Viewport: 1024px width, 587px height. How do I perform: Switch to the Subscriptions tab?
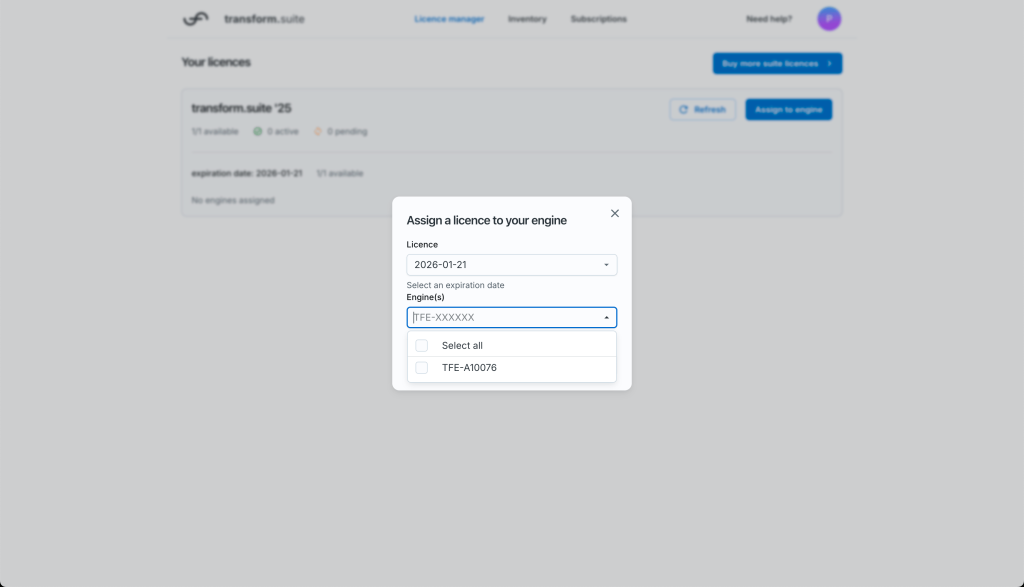[598, 19]
